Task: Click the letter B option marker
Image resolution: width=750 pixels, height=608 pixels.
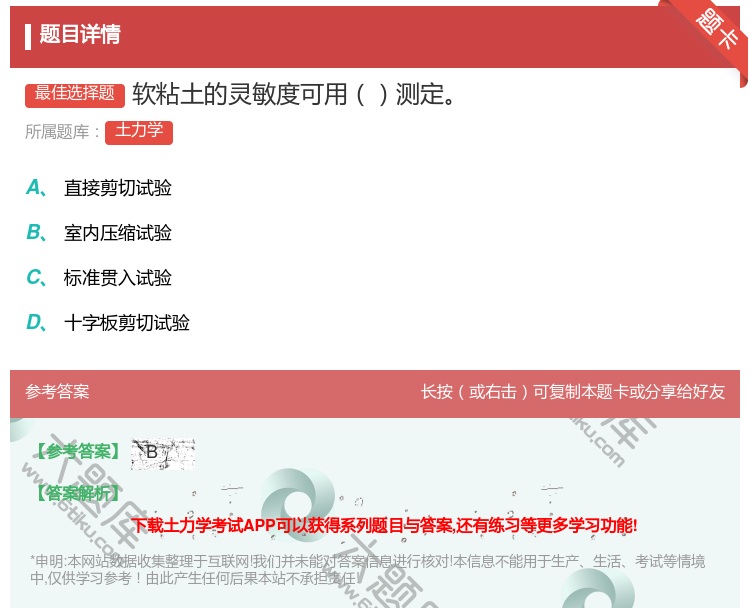Action: [36, 232]
